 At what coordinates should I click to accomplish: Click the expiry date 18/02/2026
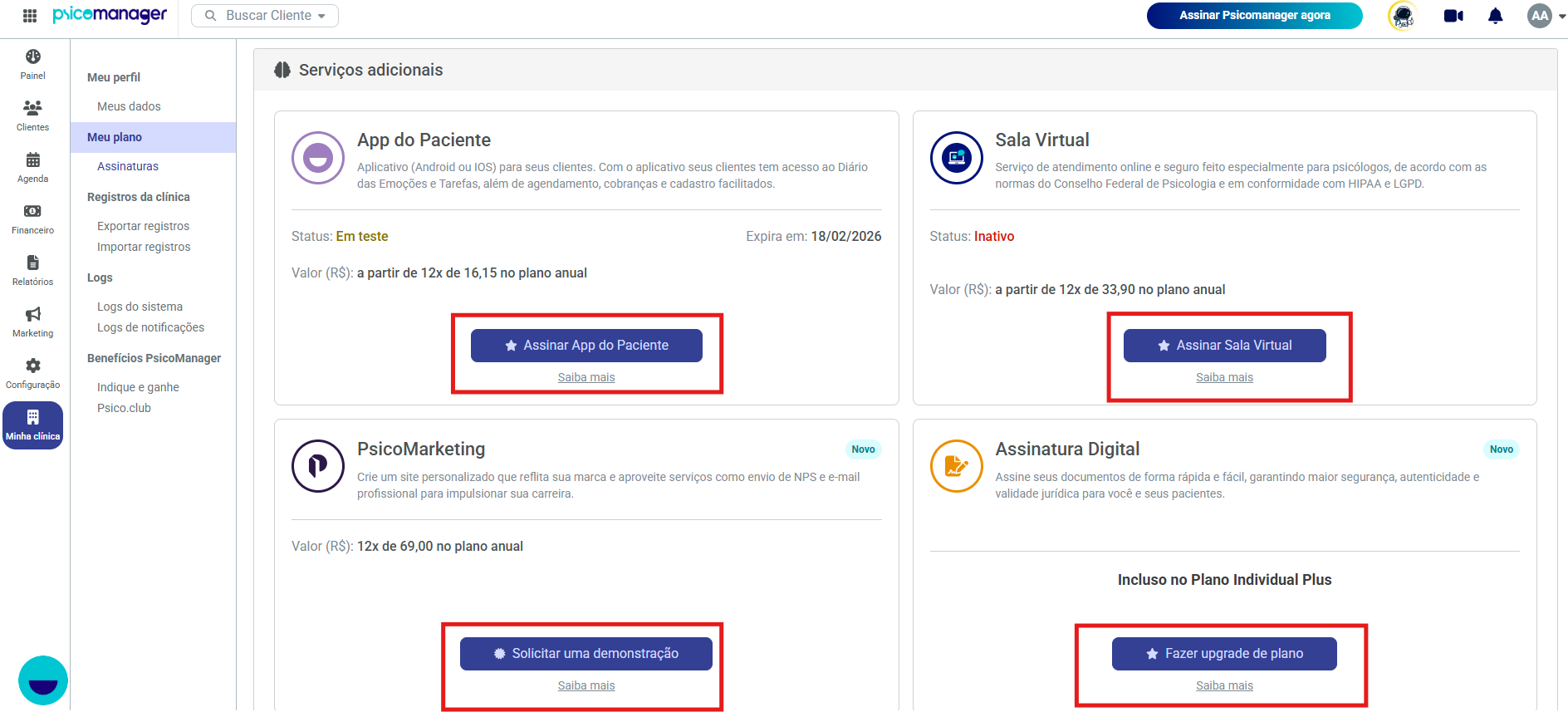pyautogui.click(x=846, y=237)
